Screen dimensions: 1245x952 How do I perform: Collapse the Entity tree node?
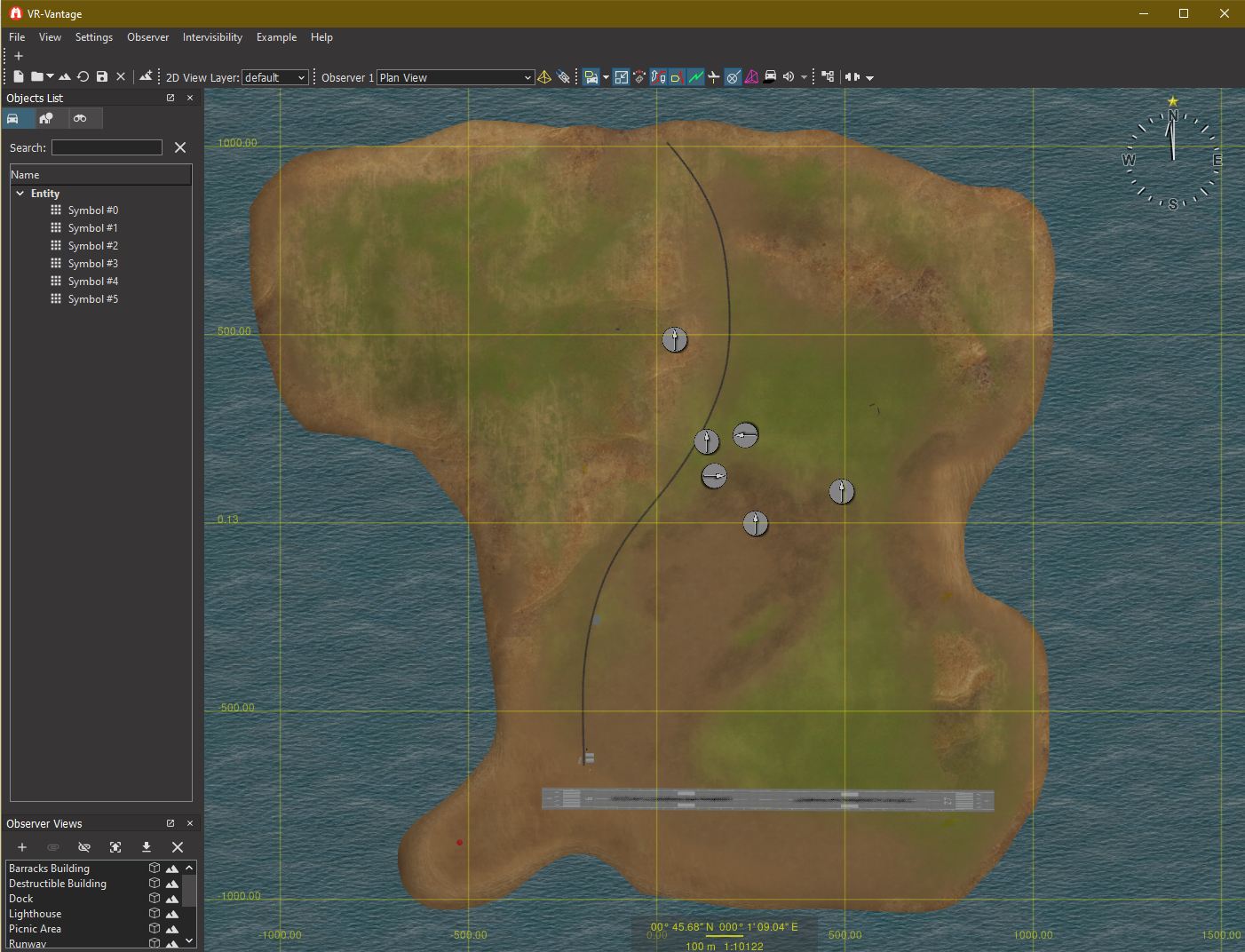20,193
